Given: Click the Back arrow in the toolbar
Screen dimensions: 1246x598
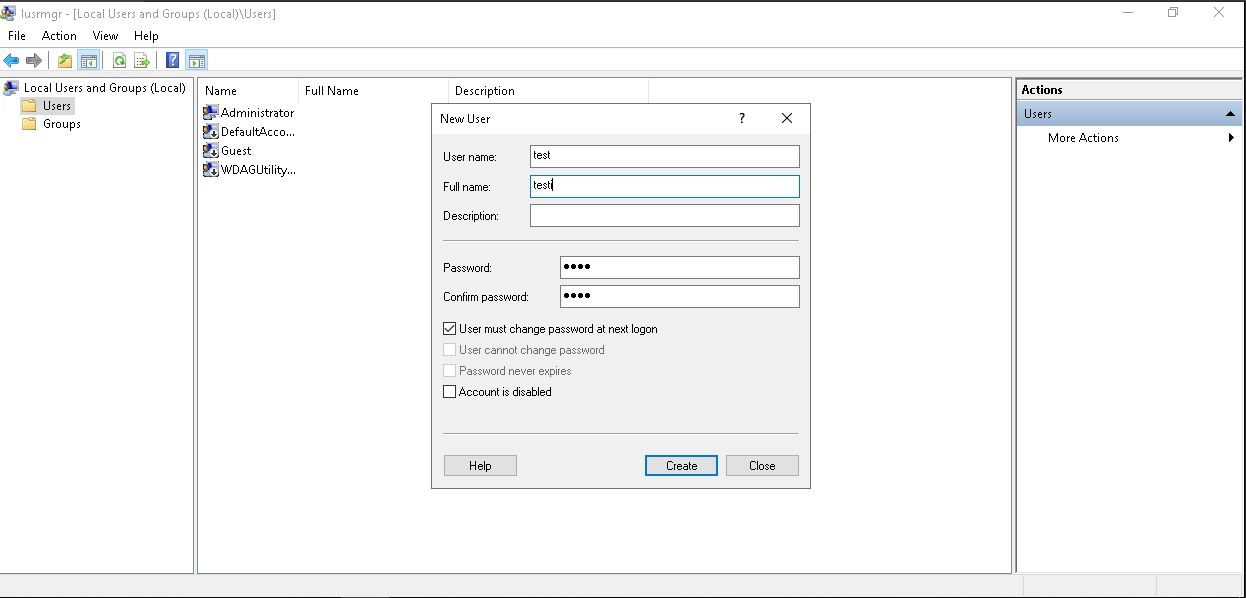Looking at the screenshot, I should click(x=12, y=60).
